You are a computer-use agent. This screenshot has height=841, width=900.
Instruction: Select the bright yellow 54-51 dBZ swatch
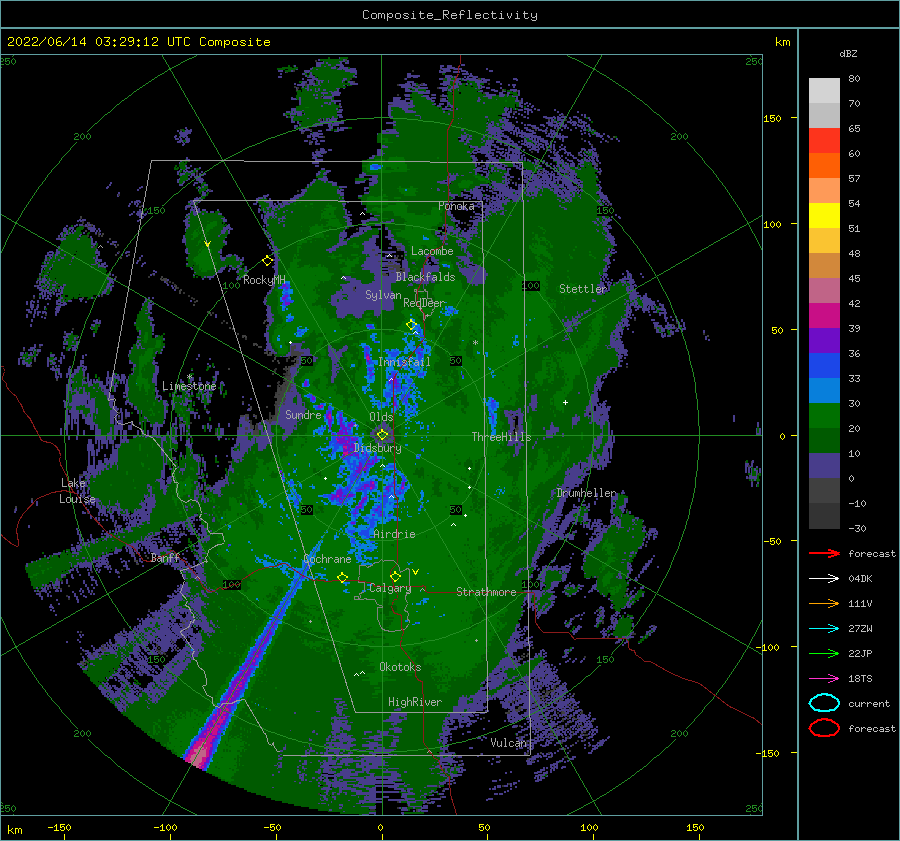click(x=824, y=216)
